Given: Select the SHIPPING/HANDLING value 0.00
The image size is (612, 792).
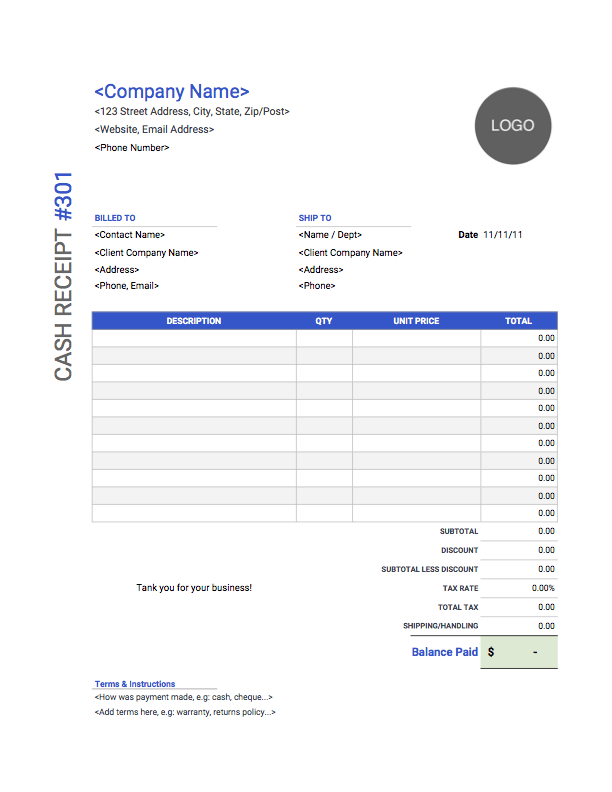Looking at the screenshot, I should pyautogui.click(x=546, y=626).
